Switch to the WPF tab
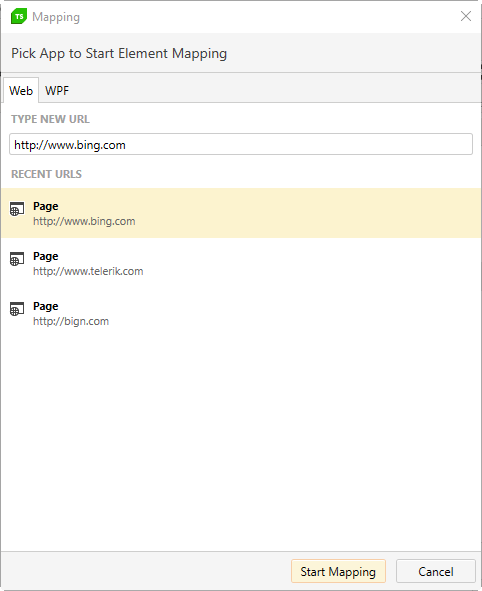This screenshot has height=591, width=482. coord(57,90)
